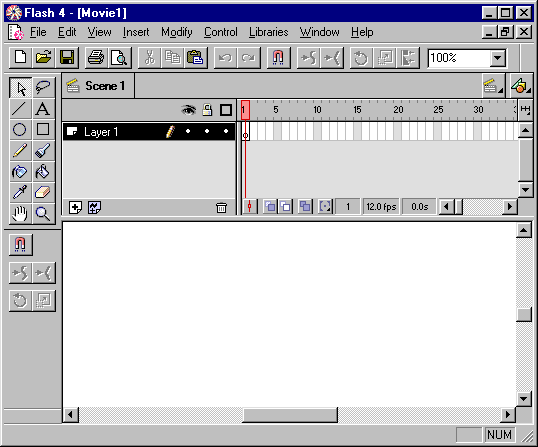
Task: Open the 100% zoom dropdown arrow
Action: (498, 58)
